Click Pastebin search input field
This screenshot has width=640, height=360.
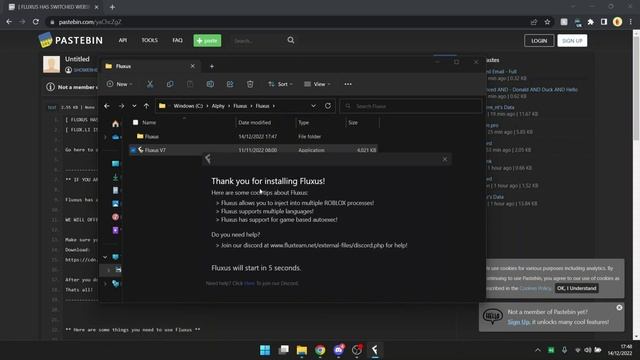(x=257, y=41)
